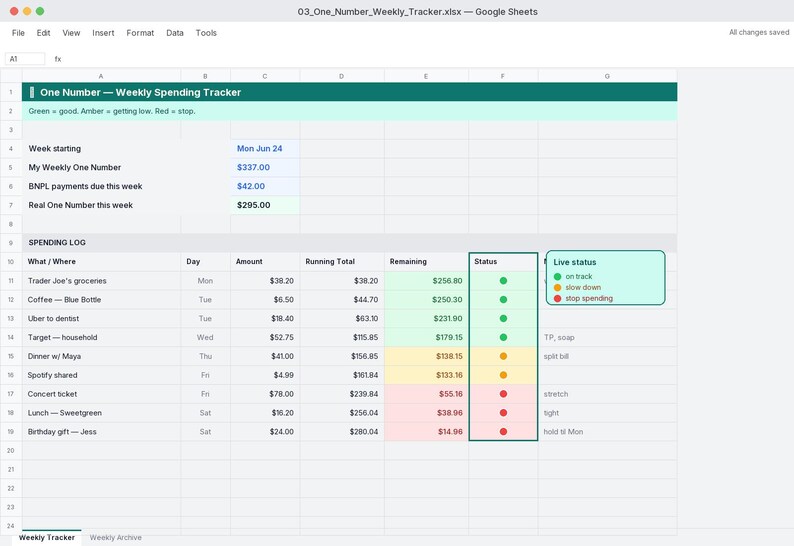The height and width of the screenshot is (546, 794).
Task: Select the title cell 'One Number — Weekly Spending Tracker'
Action: tap(349, 92)
